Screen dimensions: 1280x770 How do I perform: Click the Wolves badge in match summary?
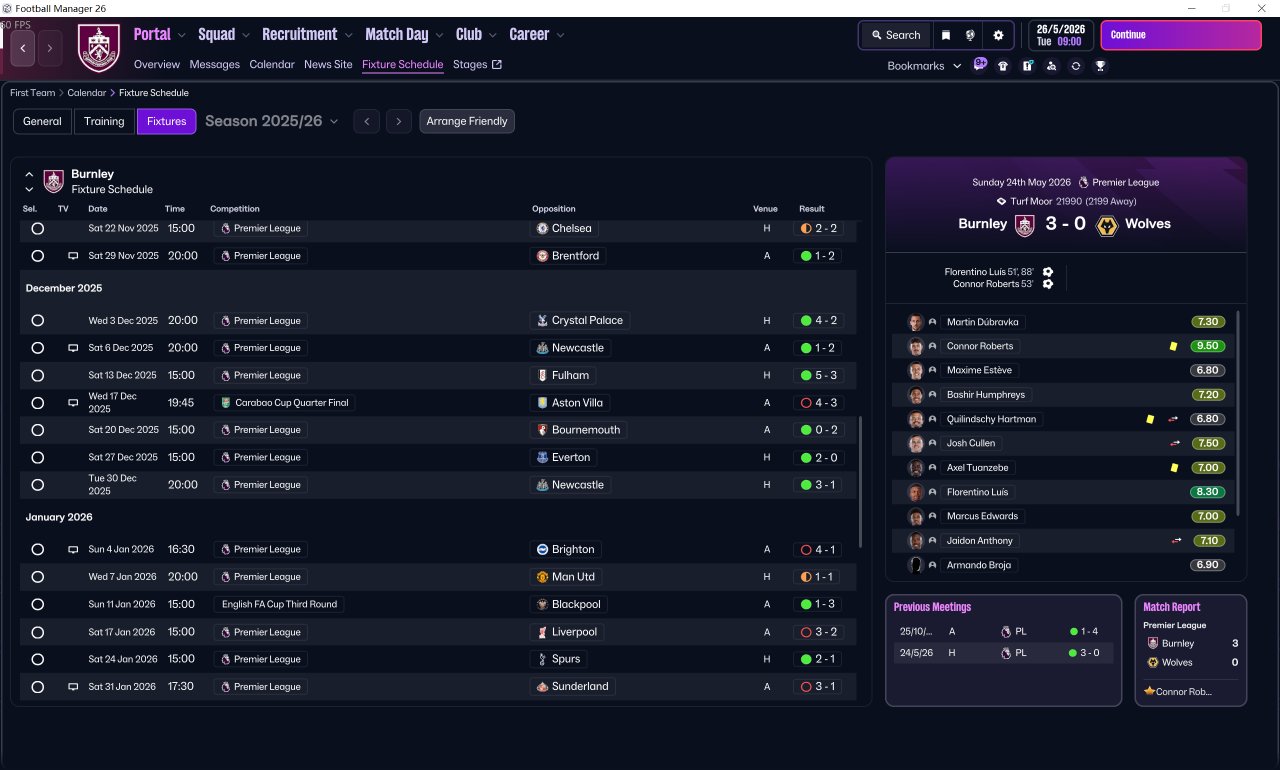pos(1106,224)
